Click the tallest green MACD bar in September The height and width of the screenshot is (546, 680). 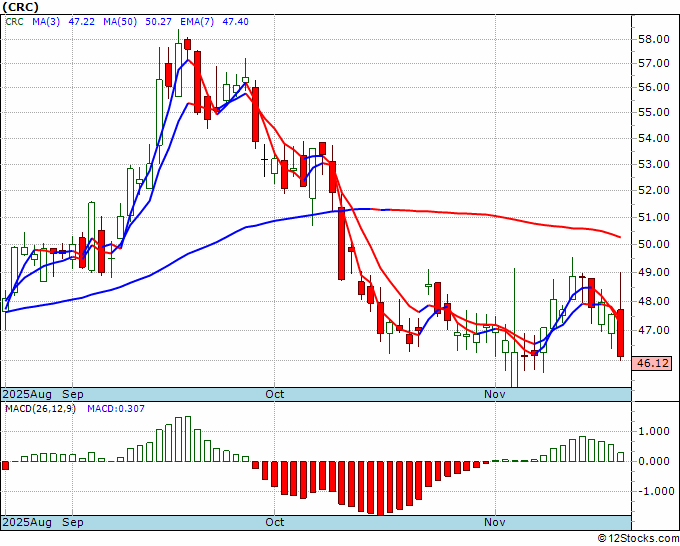coord(188,439)
